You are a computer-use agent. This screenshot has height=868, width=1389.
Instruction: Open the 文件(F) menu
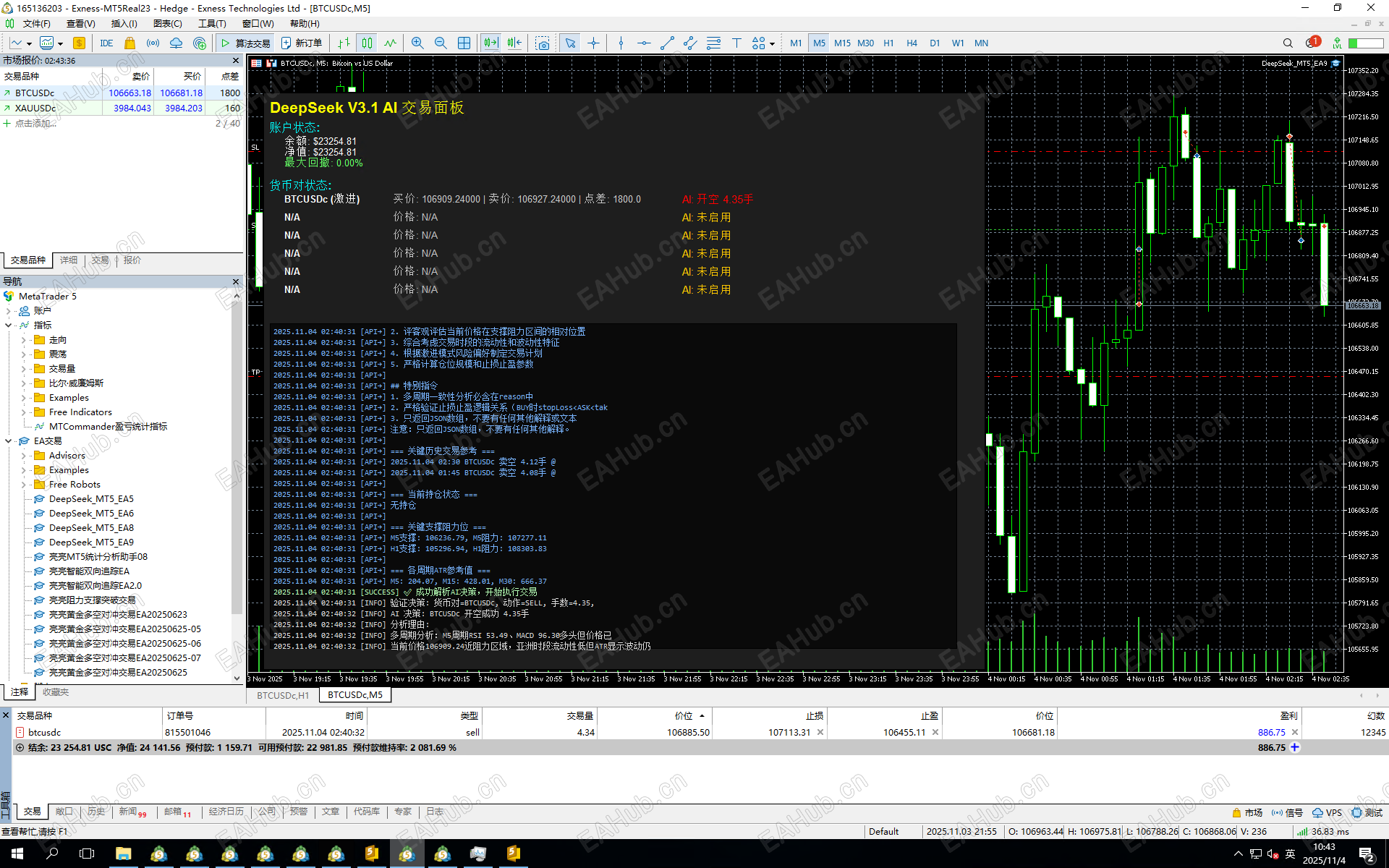pyautogui.click(x=37, y=24)
